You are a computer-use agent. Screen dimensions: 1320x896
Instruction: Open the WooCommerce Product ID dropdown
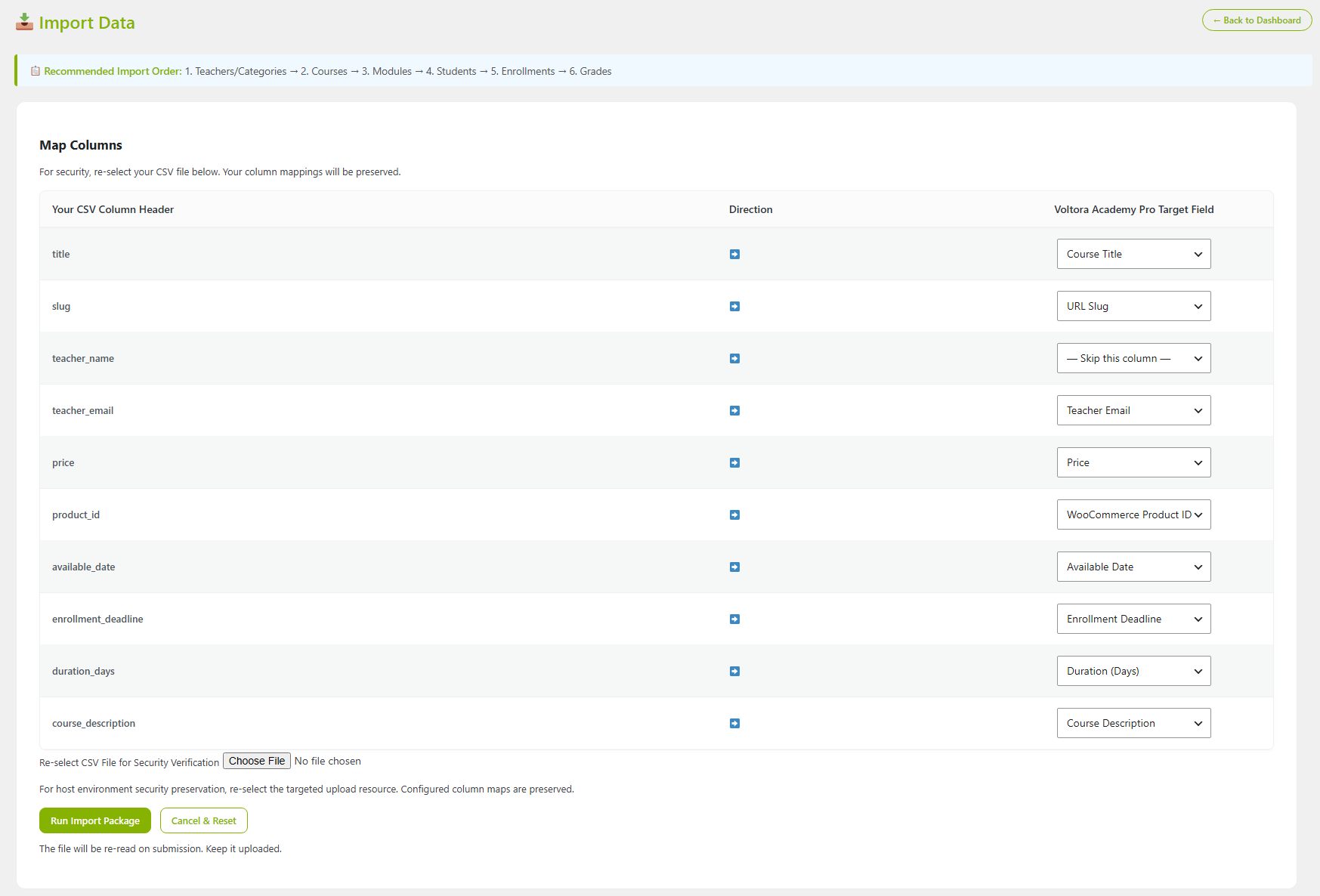point(1133,514)
